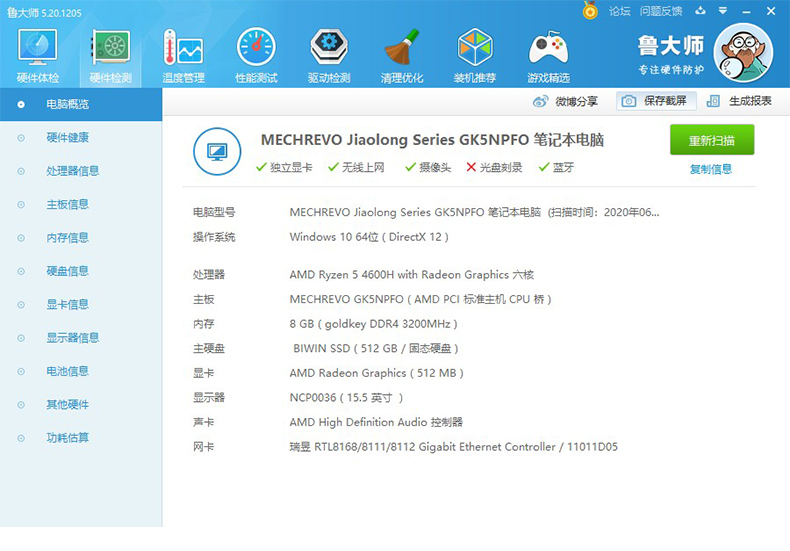Image resolution: width=790 pixels, height=551 pixels.
Task: Select 电脑概览 in sidebar
Action: (x=81, y=104)
